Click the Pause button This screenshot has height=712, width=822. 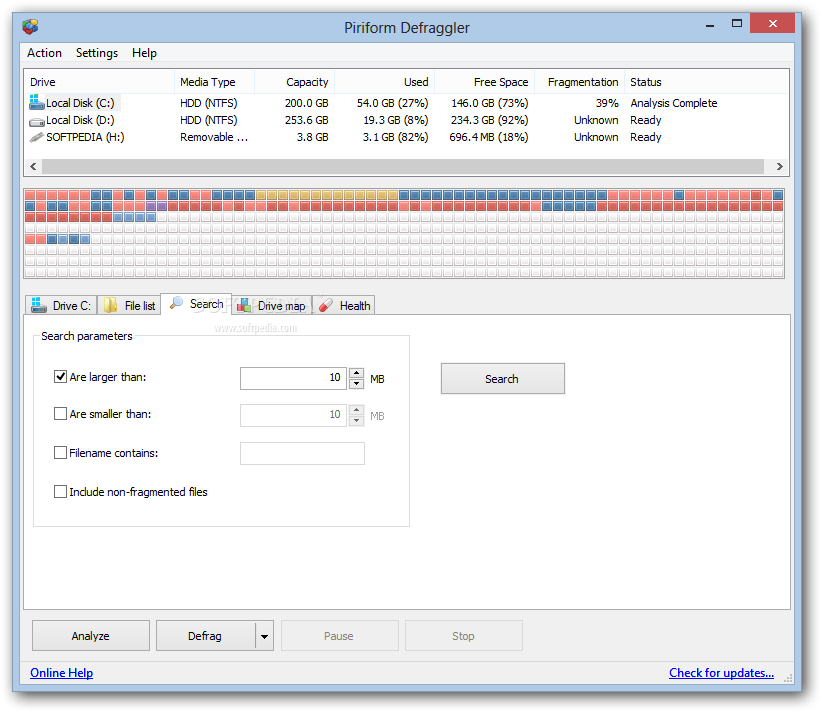[339, 636]
